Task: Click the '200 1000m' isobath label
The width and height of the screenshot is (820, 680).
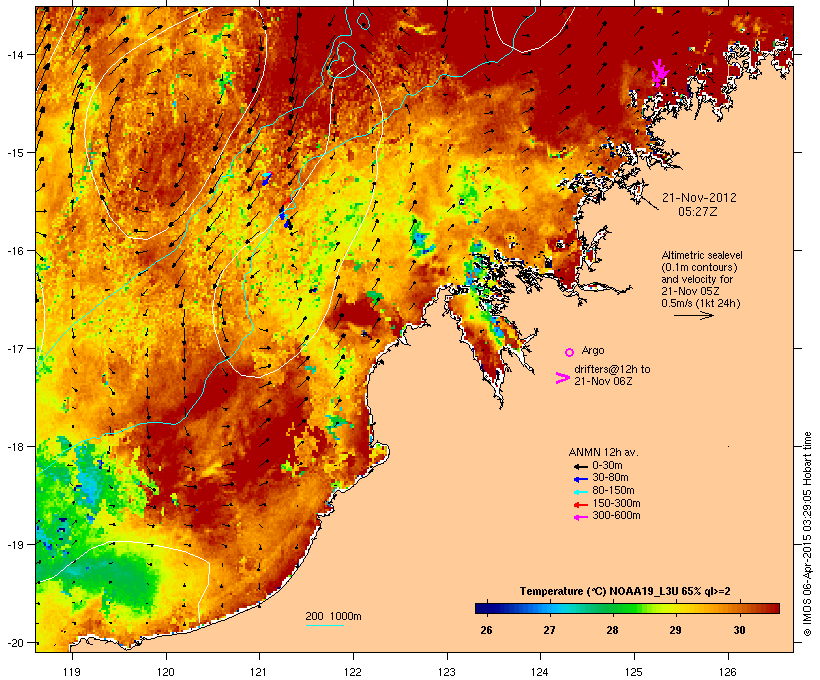Action: coord(333,616)
